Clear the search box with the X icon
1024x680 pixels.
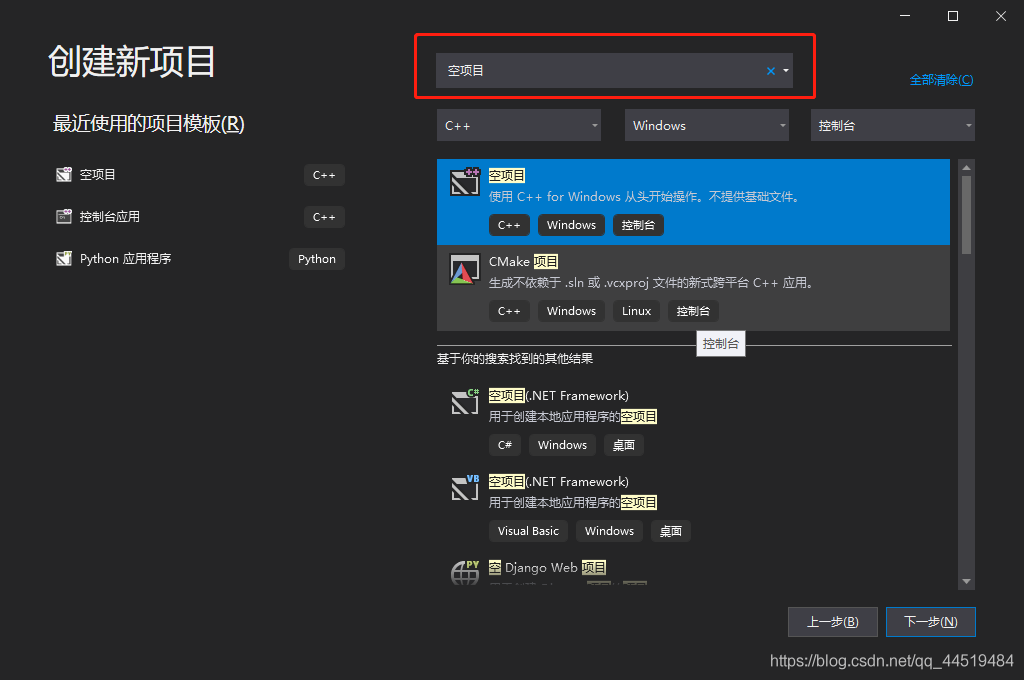coord(771,71)
